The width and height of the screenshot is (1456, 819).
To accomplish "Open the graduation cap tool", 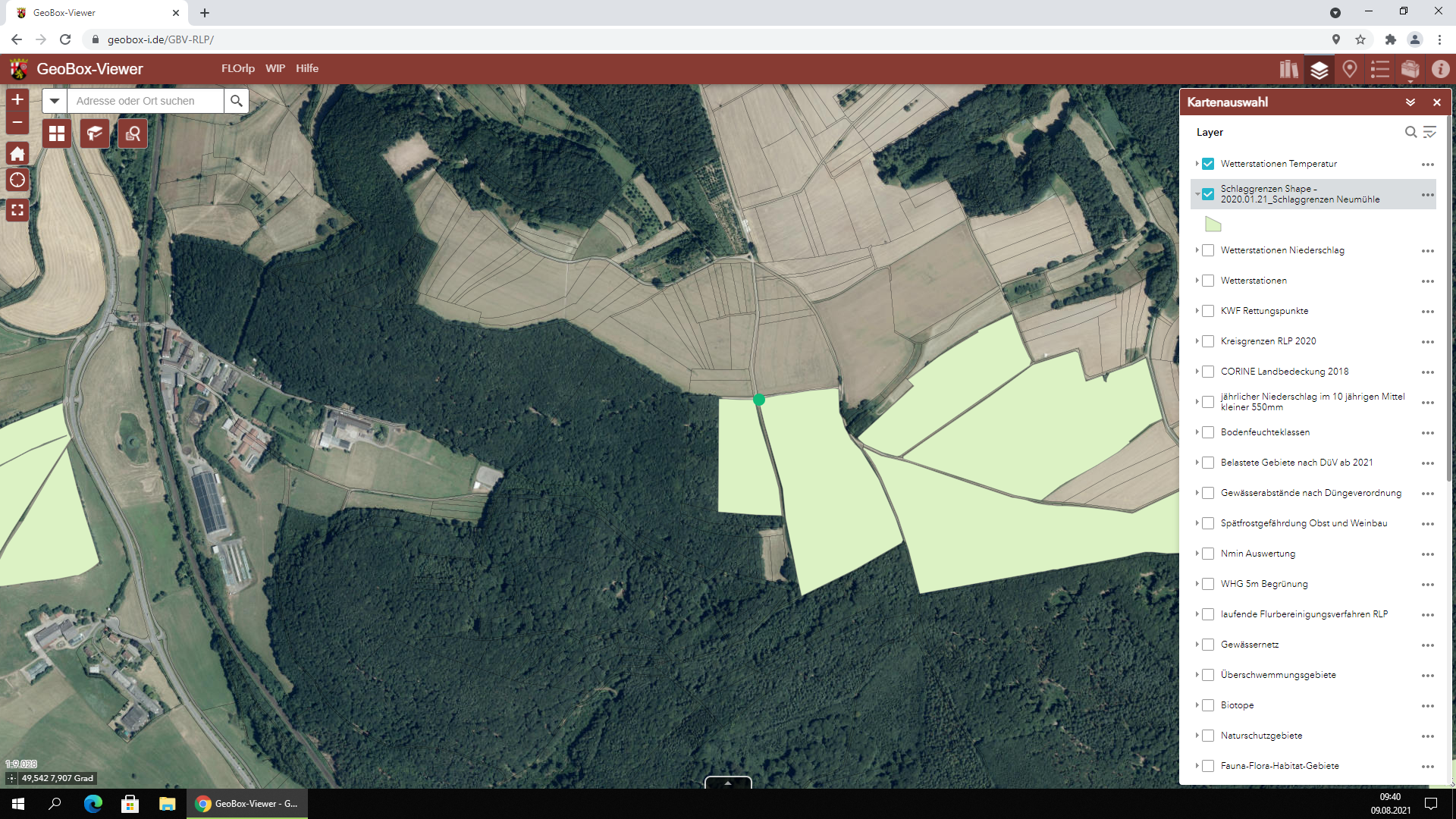I will tap(95, 134).
